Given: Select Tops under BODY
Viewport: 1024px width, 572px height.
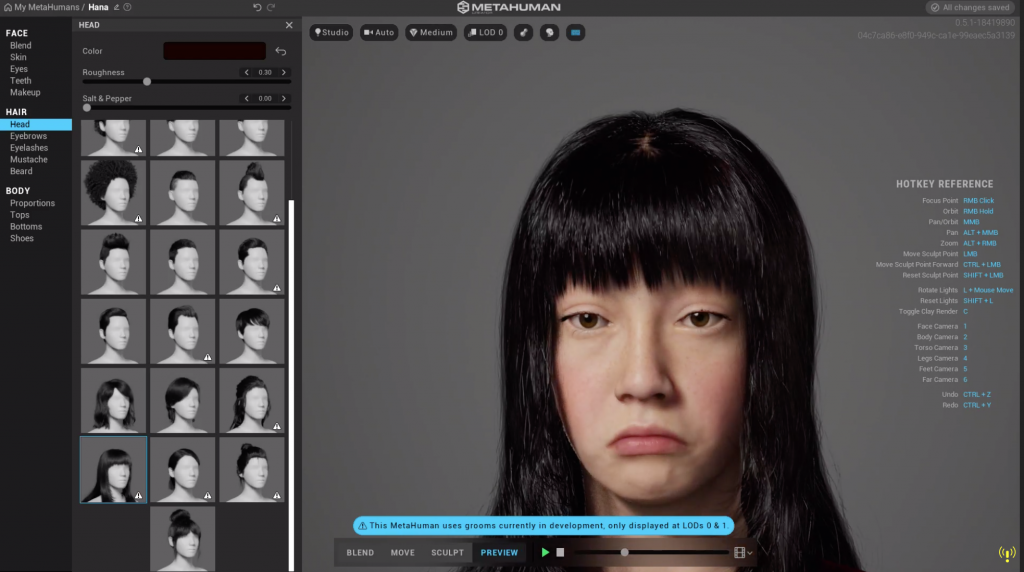Looking at the screenshot, I should tap(20, 215).
